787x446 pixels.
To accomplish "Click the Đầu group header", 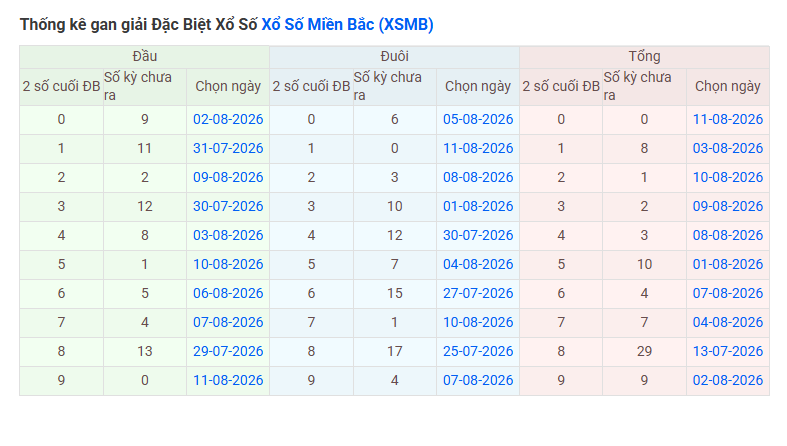I will click(x=145, y=56).
